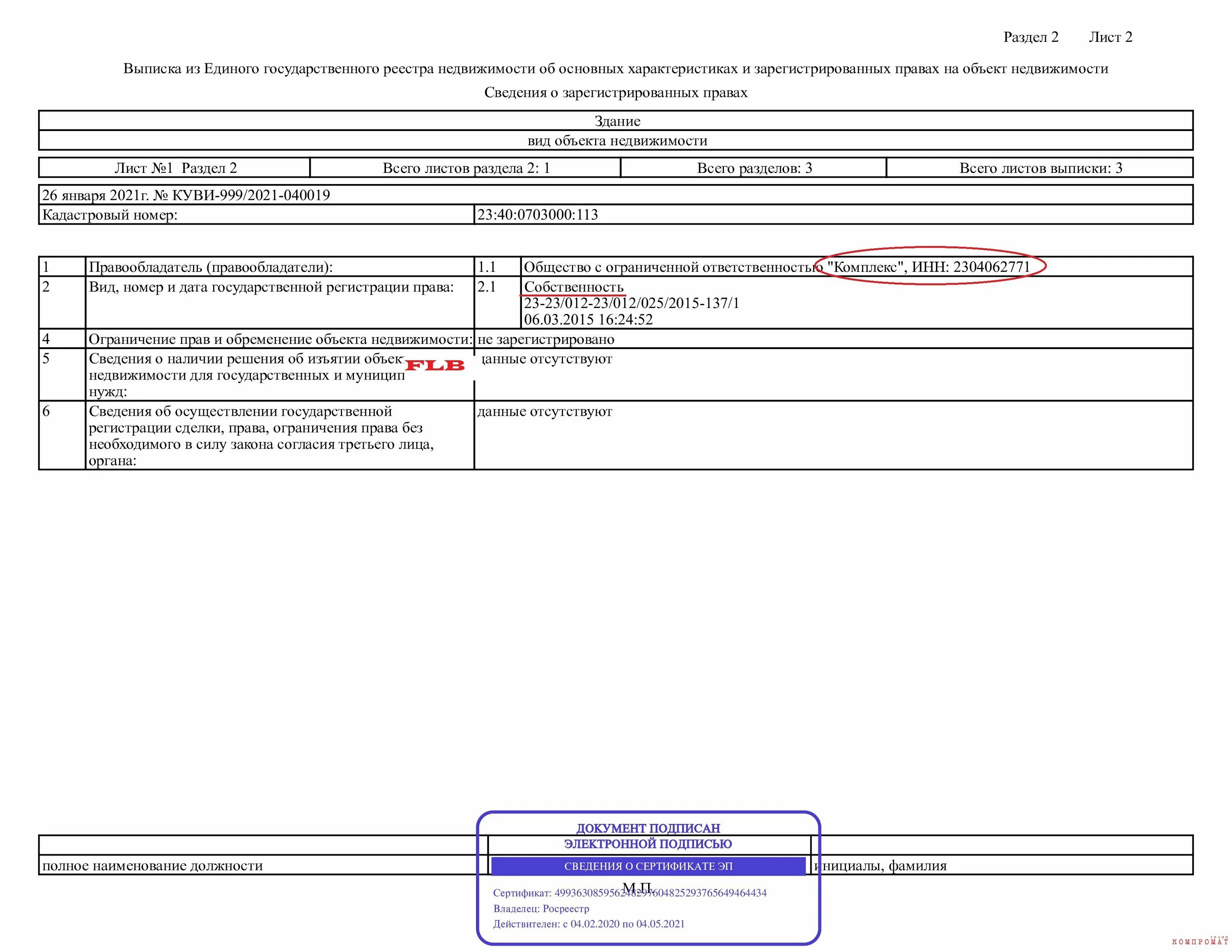
Task: Click the cadastral number 23:40:0703000:113
Action: pyautogui.click(x=538, y=215)
